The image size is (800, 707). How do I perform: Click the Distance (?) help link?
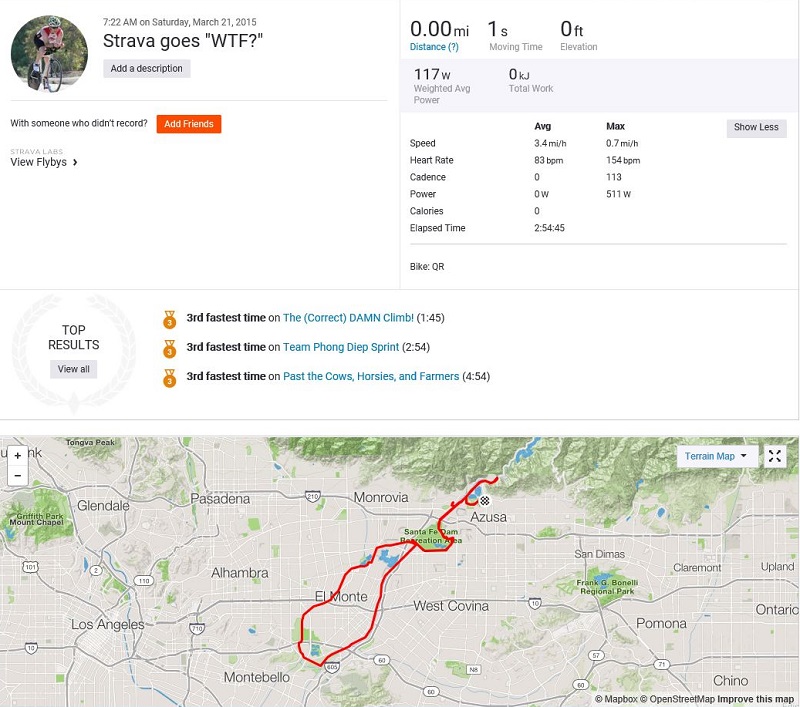tap(435, 47)
